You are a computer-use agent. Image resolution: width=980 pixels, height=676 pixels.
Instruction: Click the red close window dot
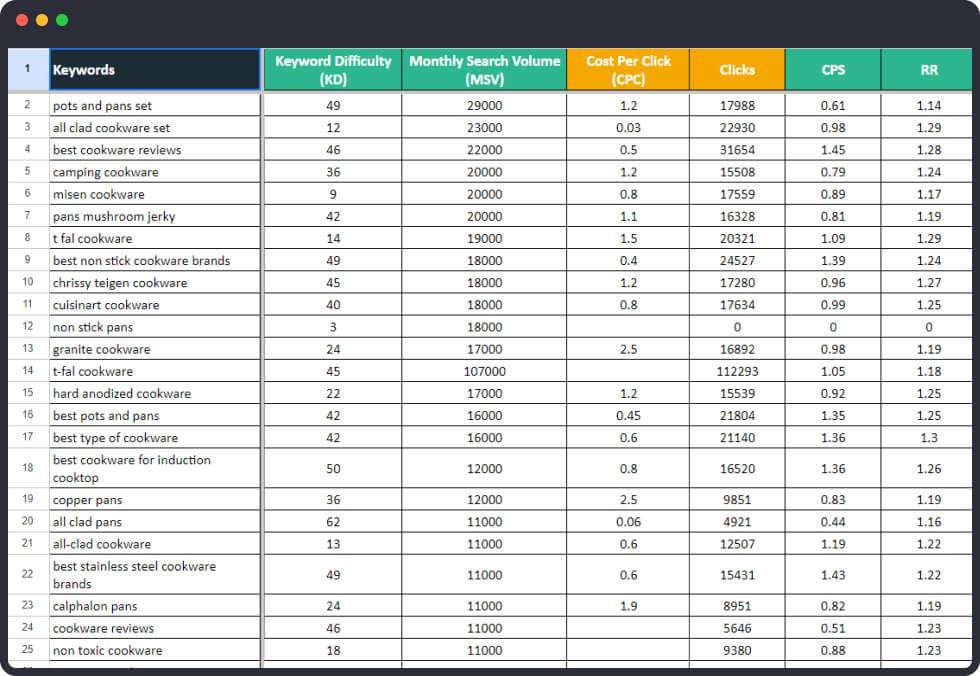coord(22,20)
